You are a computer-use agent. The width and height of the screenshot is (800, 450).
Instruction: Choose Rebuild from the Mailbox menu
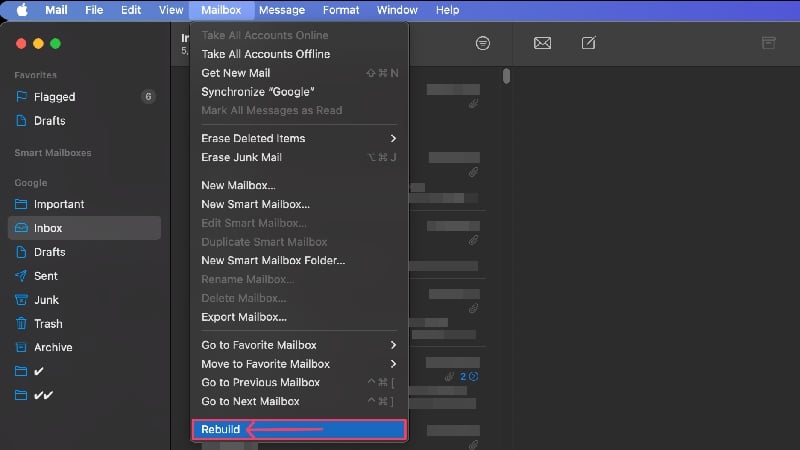pos(299,430)
